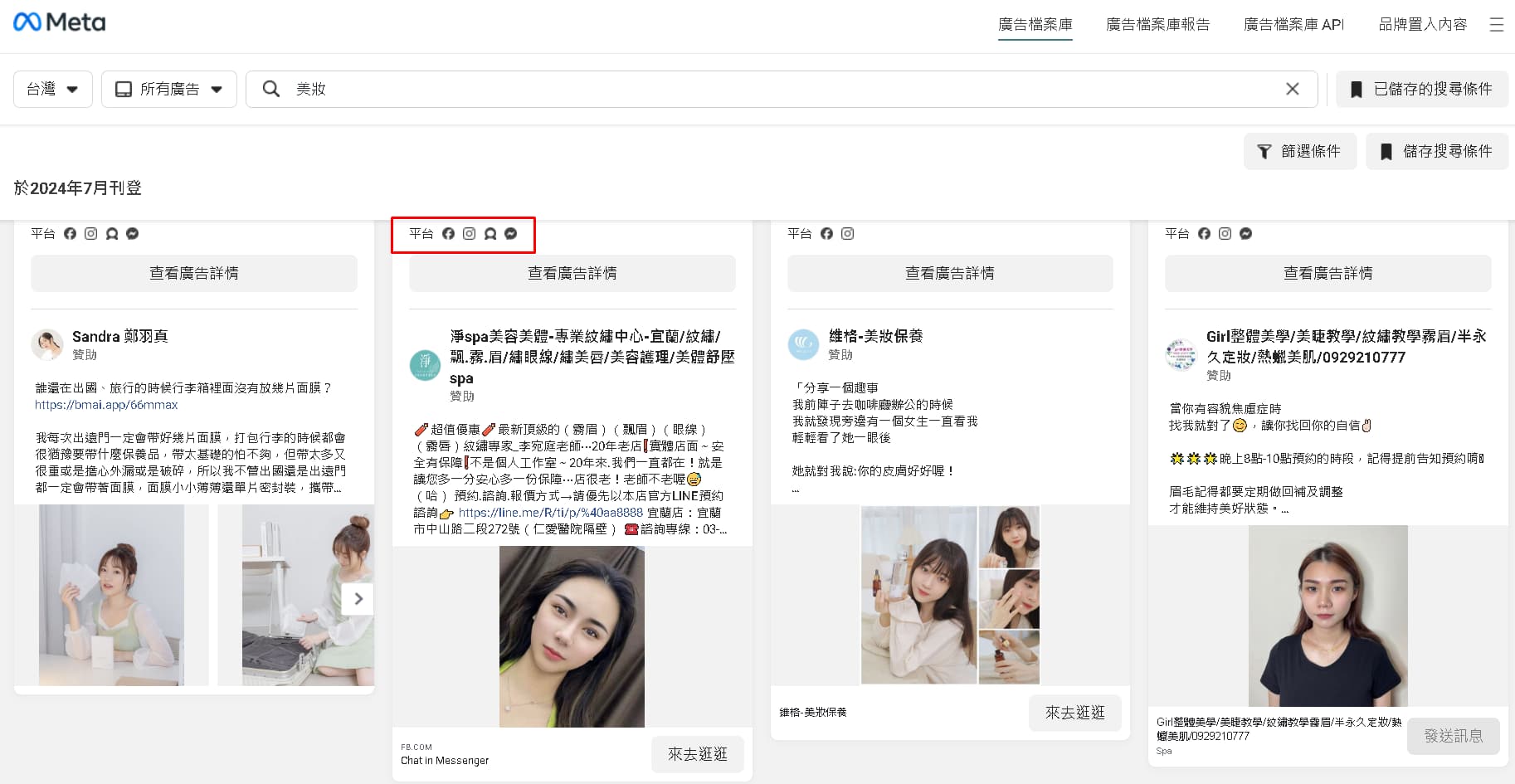1515x784 pixels.
Task: View ad details for the 維格-美妝保養 ad
Action: click(950, 273)
